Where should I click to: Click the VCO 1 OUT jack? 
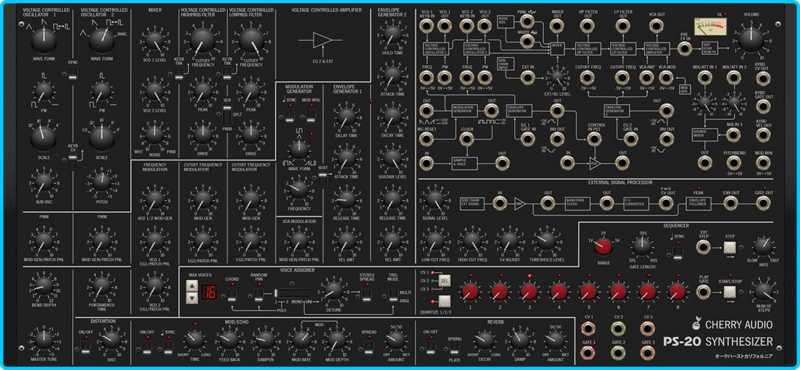coord(444,26)
